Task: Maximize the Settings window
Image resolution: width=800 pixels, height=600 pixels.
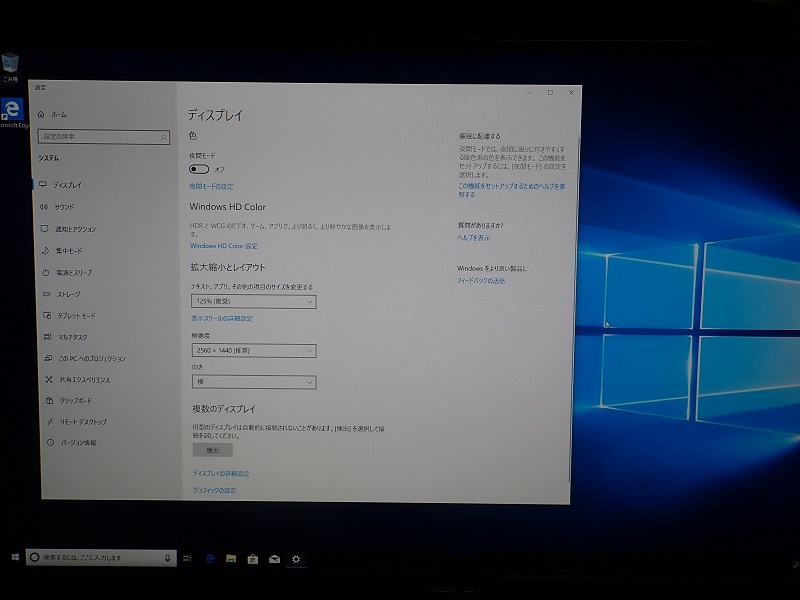Action: (x=550, y=92)
